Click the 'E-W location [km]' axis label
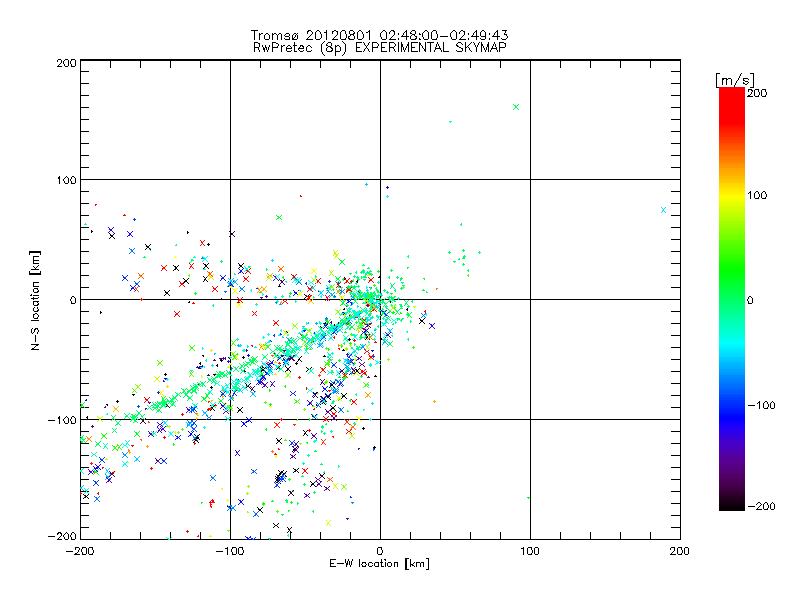This screenshot has height=600, width=800. tap(379, 563)
